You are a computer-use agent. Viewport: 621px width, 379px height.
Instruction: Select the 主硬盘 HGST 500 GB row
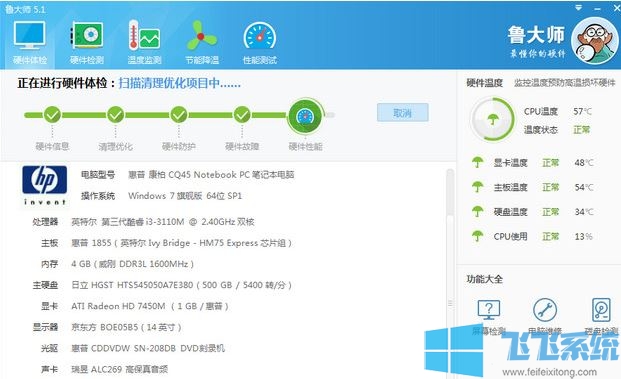162,285
